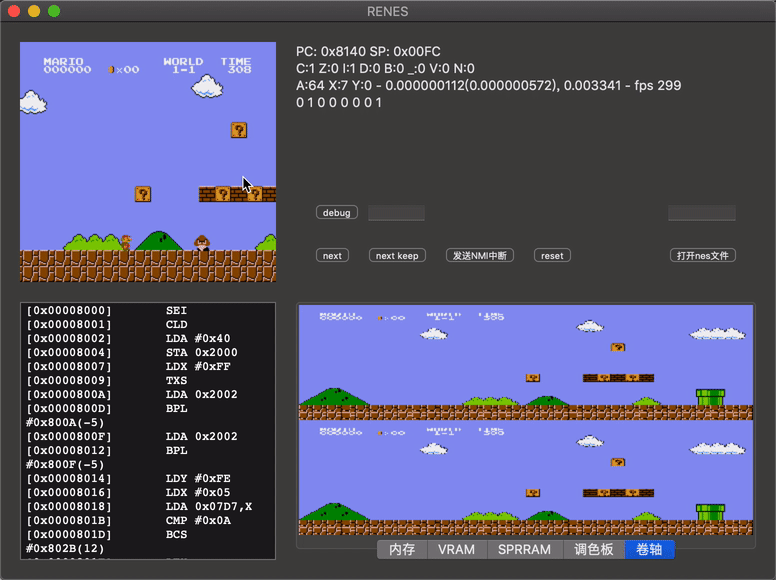Screen dimensions: 776x580
Task: Select the 卷轴 scroll tab
Action: pos(649,549)
